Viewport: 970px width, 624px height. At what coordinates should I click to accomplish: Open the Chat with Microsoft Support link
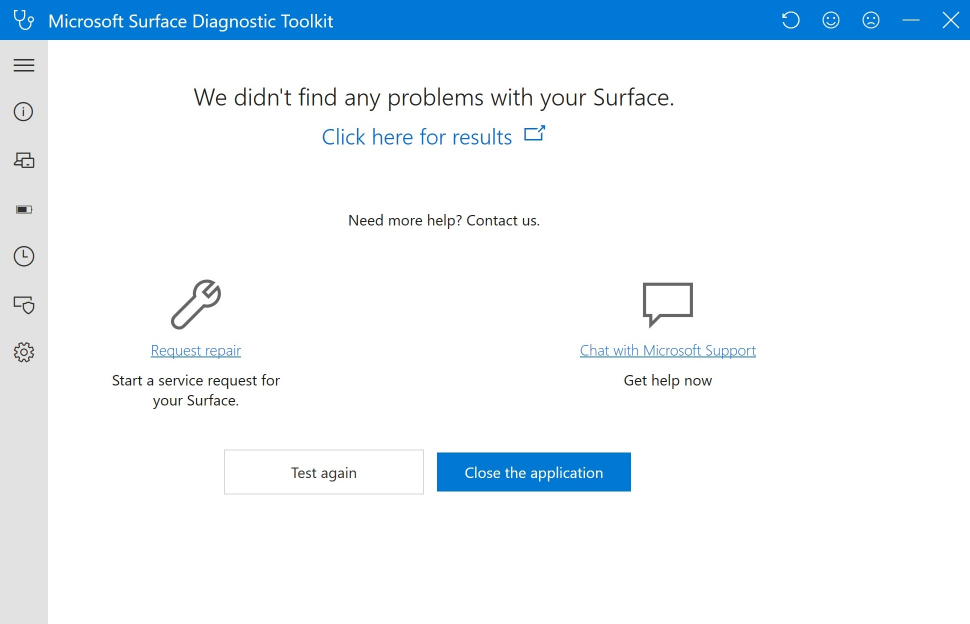[x=668, y=351]
